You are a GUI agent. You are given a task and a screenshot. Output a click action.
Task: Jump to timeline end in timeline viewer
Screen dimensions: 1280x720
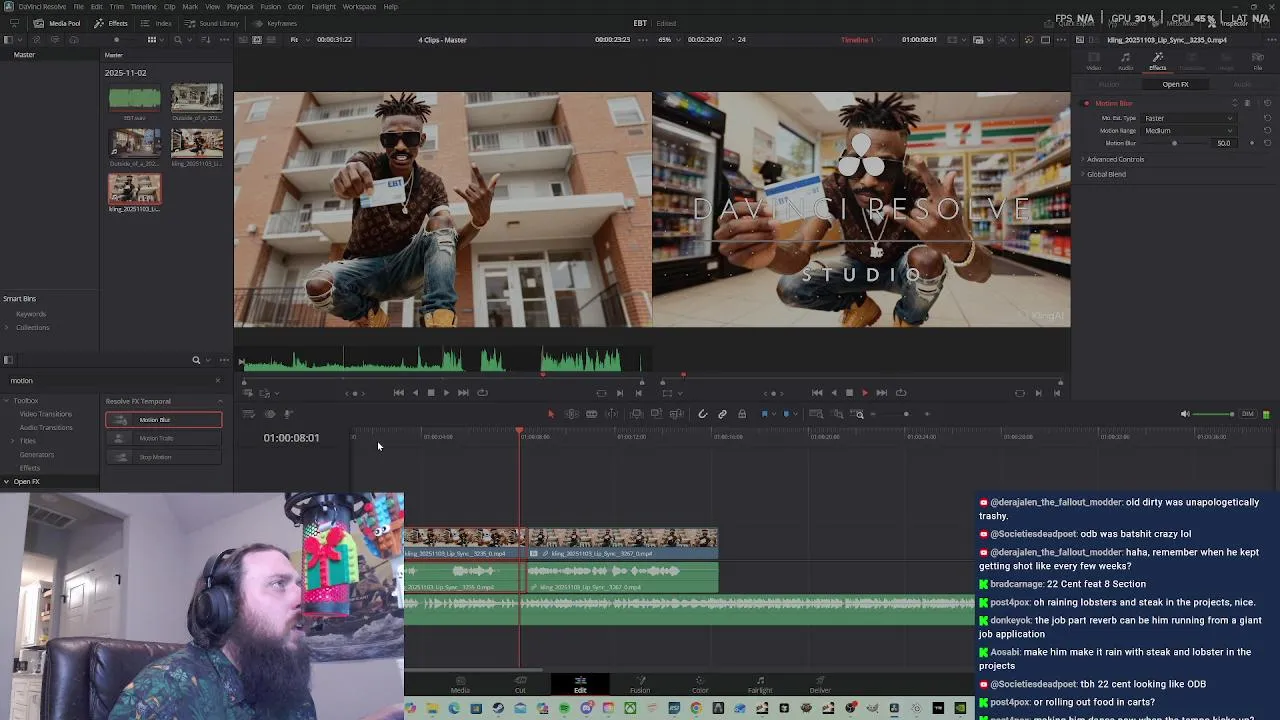coord(881,393)
